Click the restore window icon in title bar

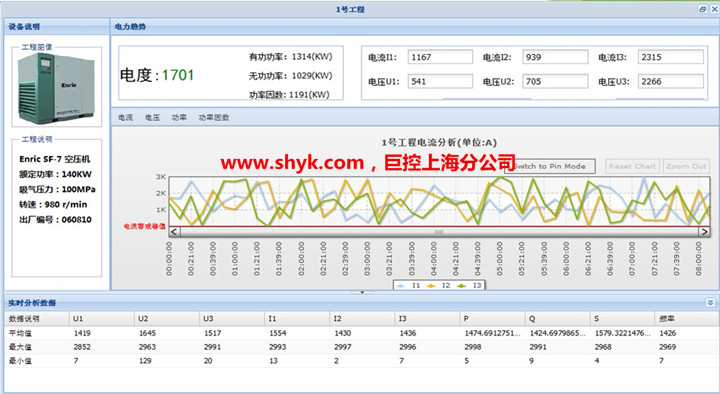[x=702, y=9]
